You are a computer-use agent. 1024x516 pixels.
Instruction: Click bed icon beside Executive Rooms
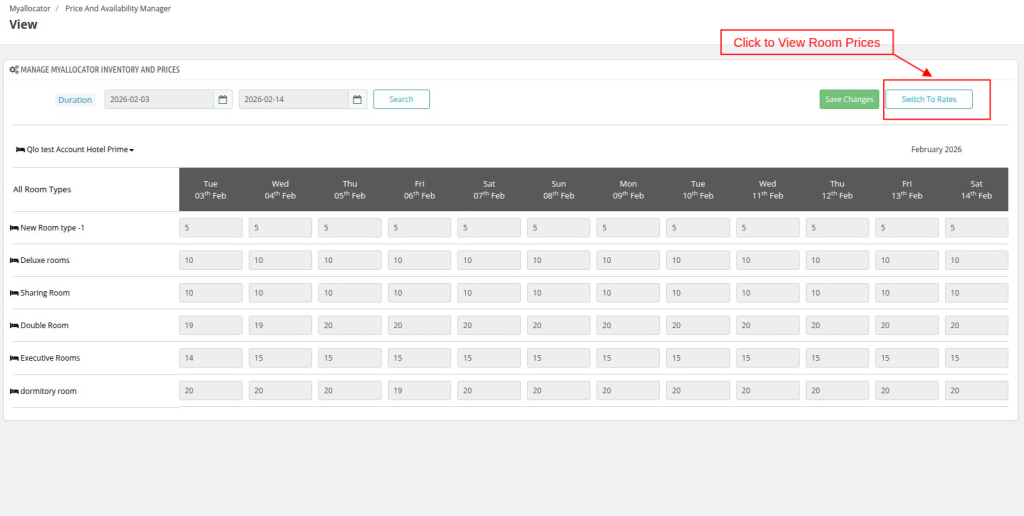coord(14,358)
